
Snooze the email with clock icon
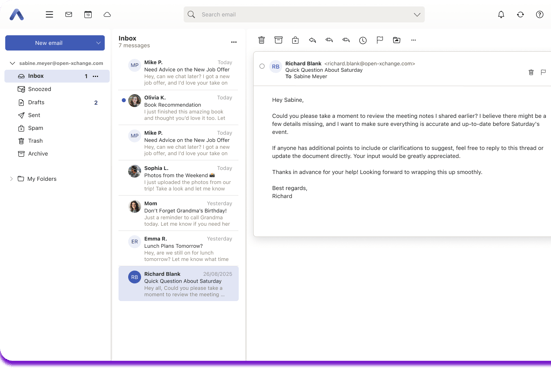click(x=363, y=40)
